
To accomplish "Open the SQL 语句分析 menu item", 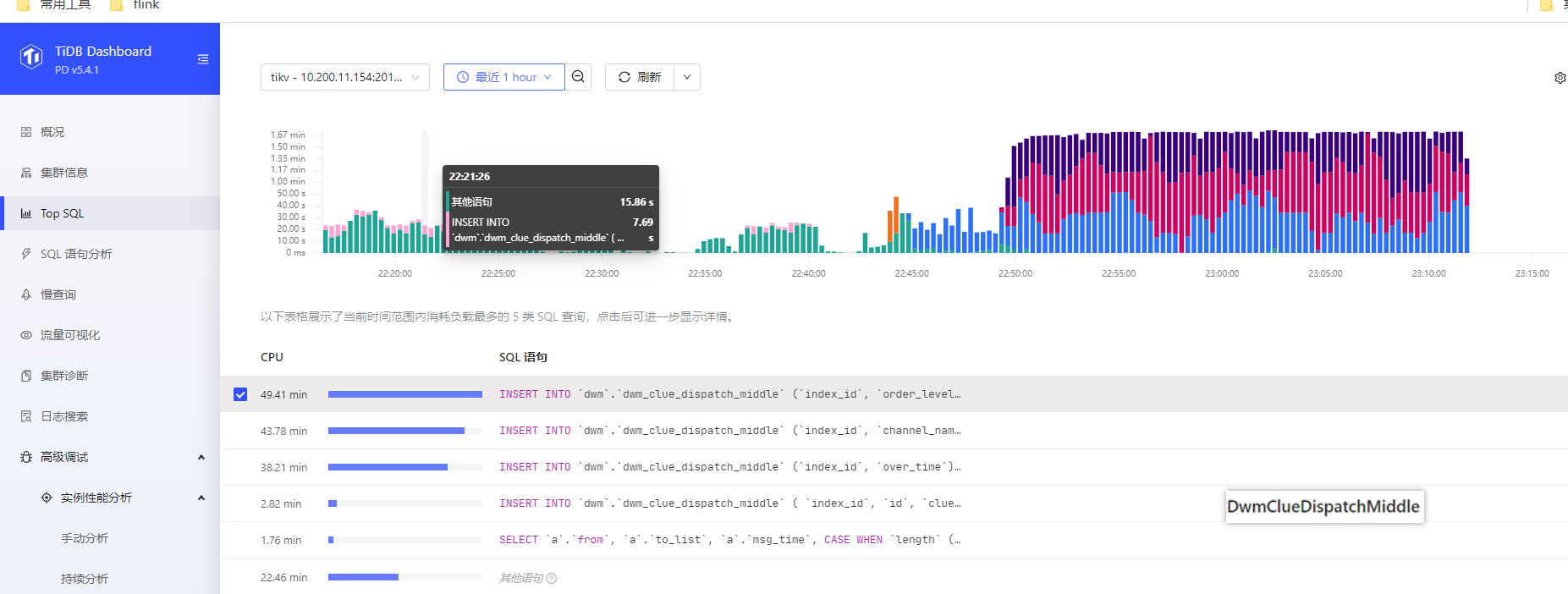I will click(x=76, y=254).
